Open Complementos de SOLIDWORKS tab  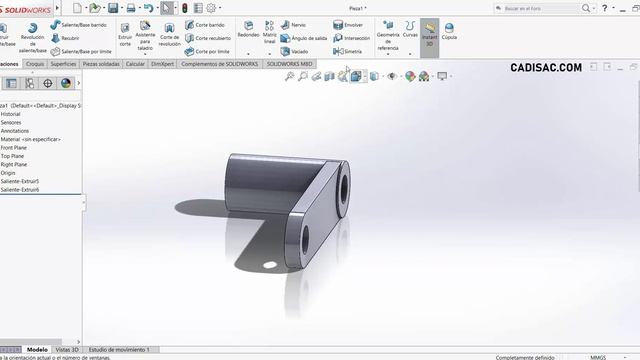click(220, 64)
